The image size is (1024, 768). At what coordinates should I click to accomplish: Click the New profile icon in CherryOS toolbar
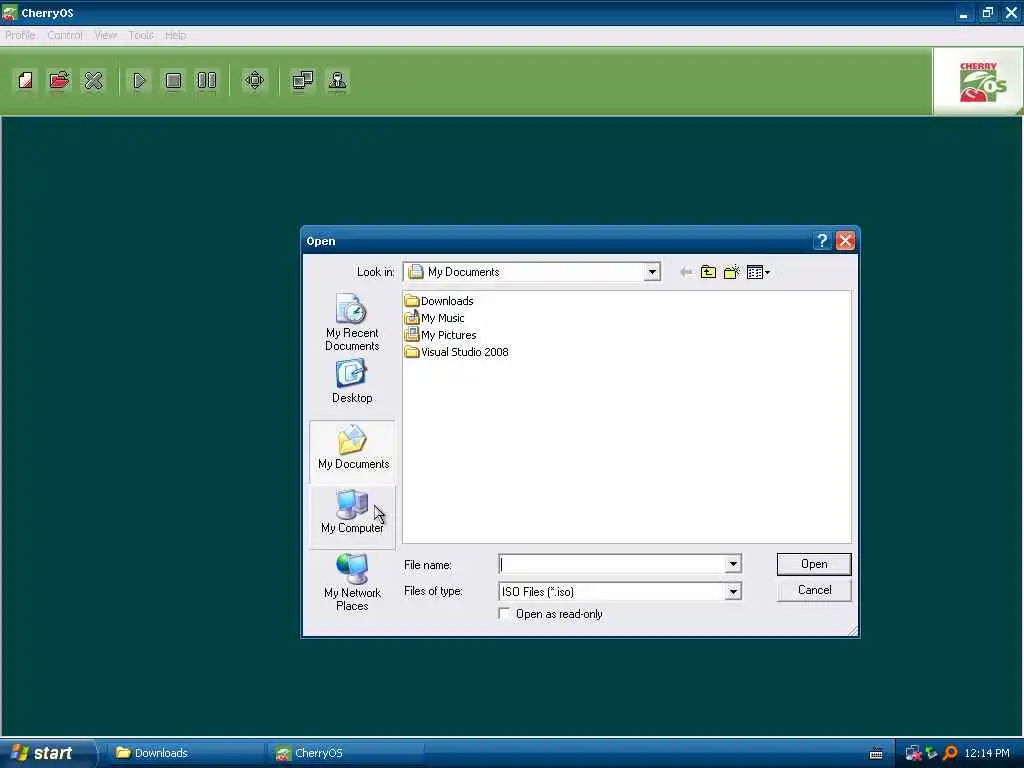tap(25, 80)
